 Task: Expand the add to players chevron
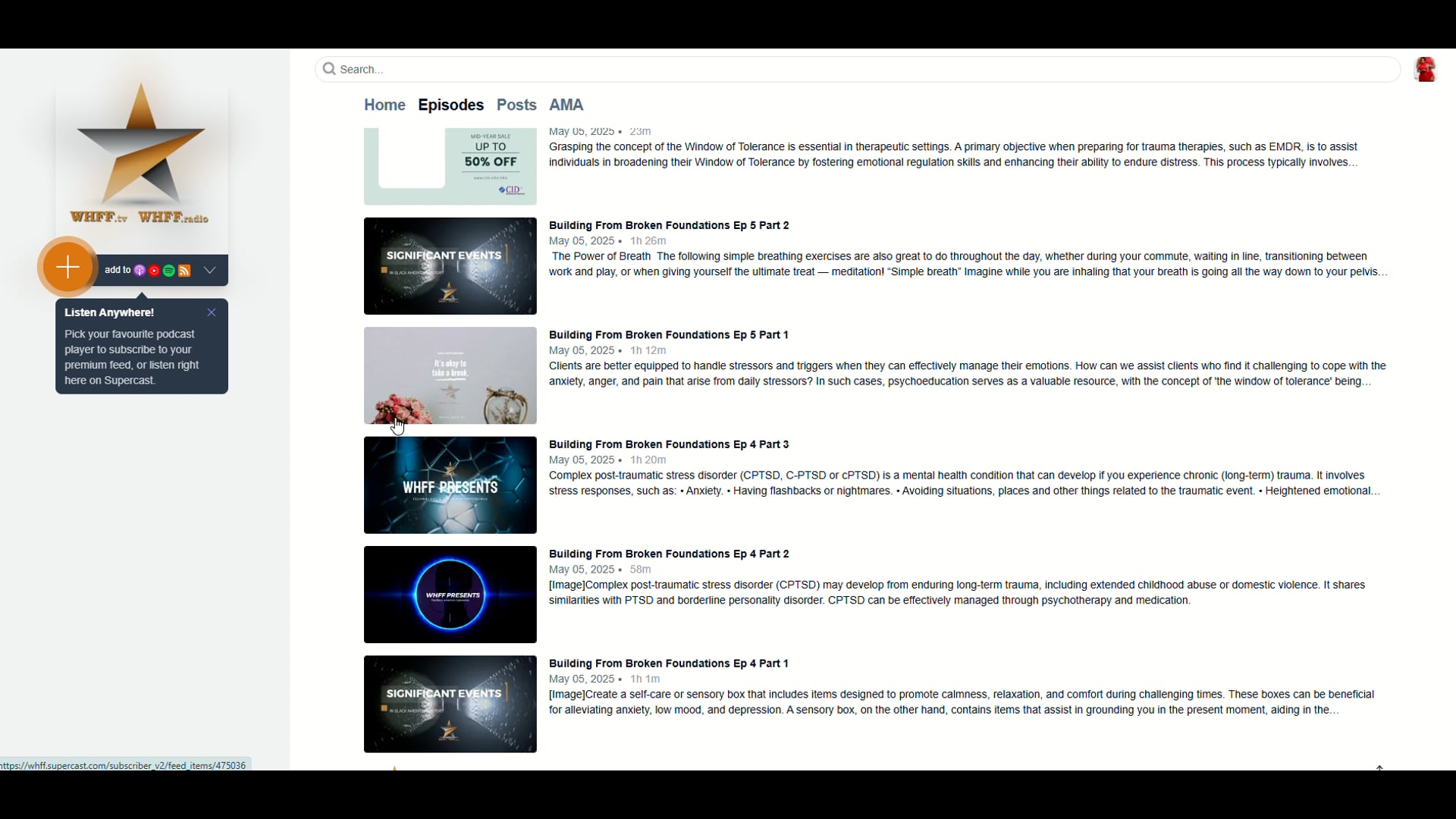pos(210,270)
